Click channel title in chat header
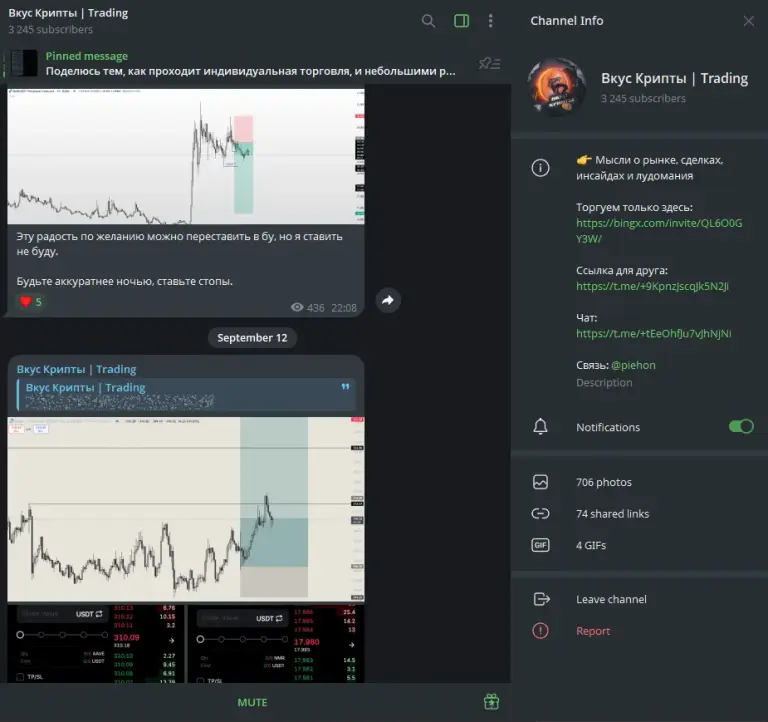 [68, 13]
